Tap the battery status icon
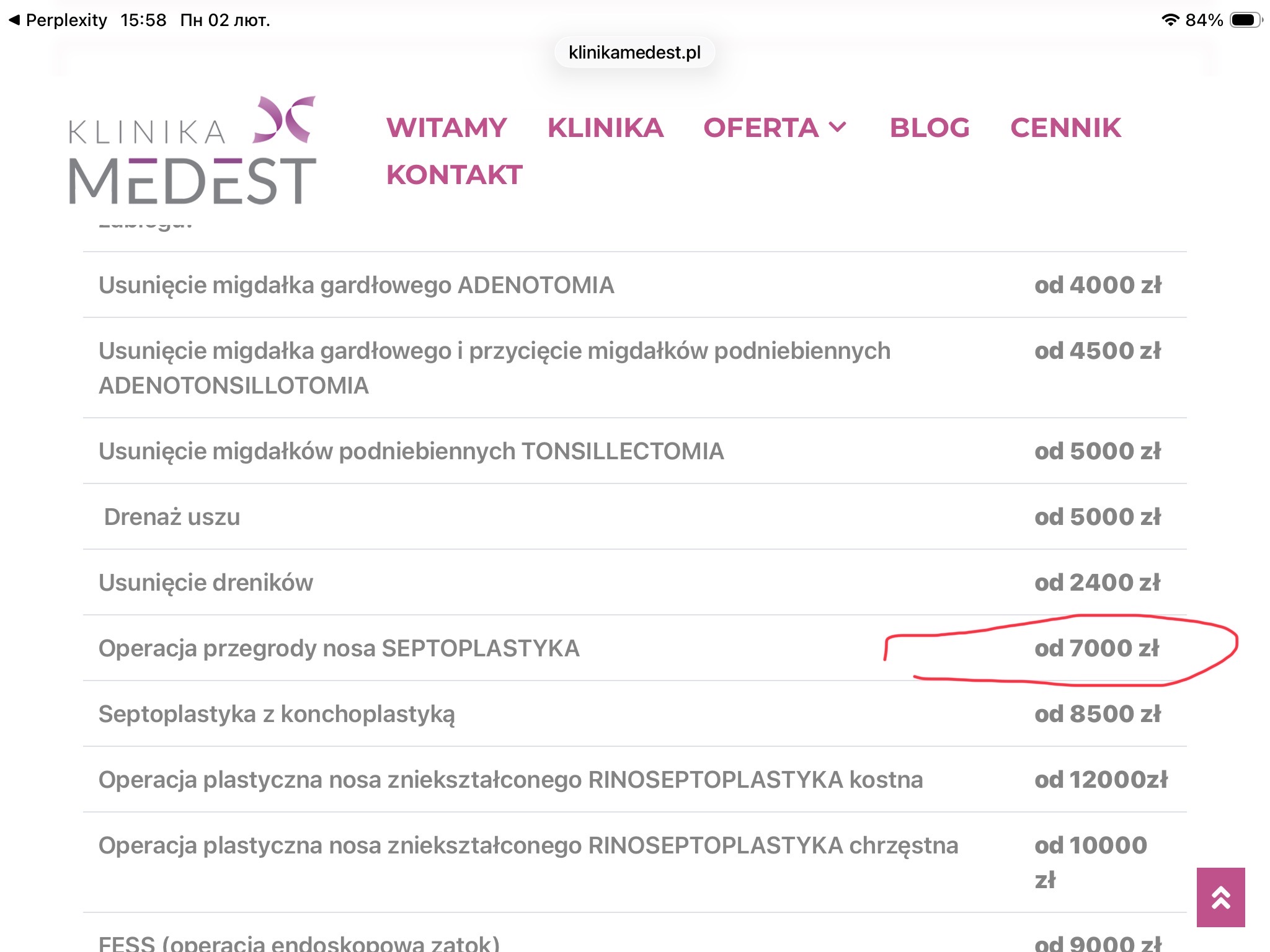 (1245, 20)
